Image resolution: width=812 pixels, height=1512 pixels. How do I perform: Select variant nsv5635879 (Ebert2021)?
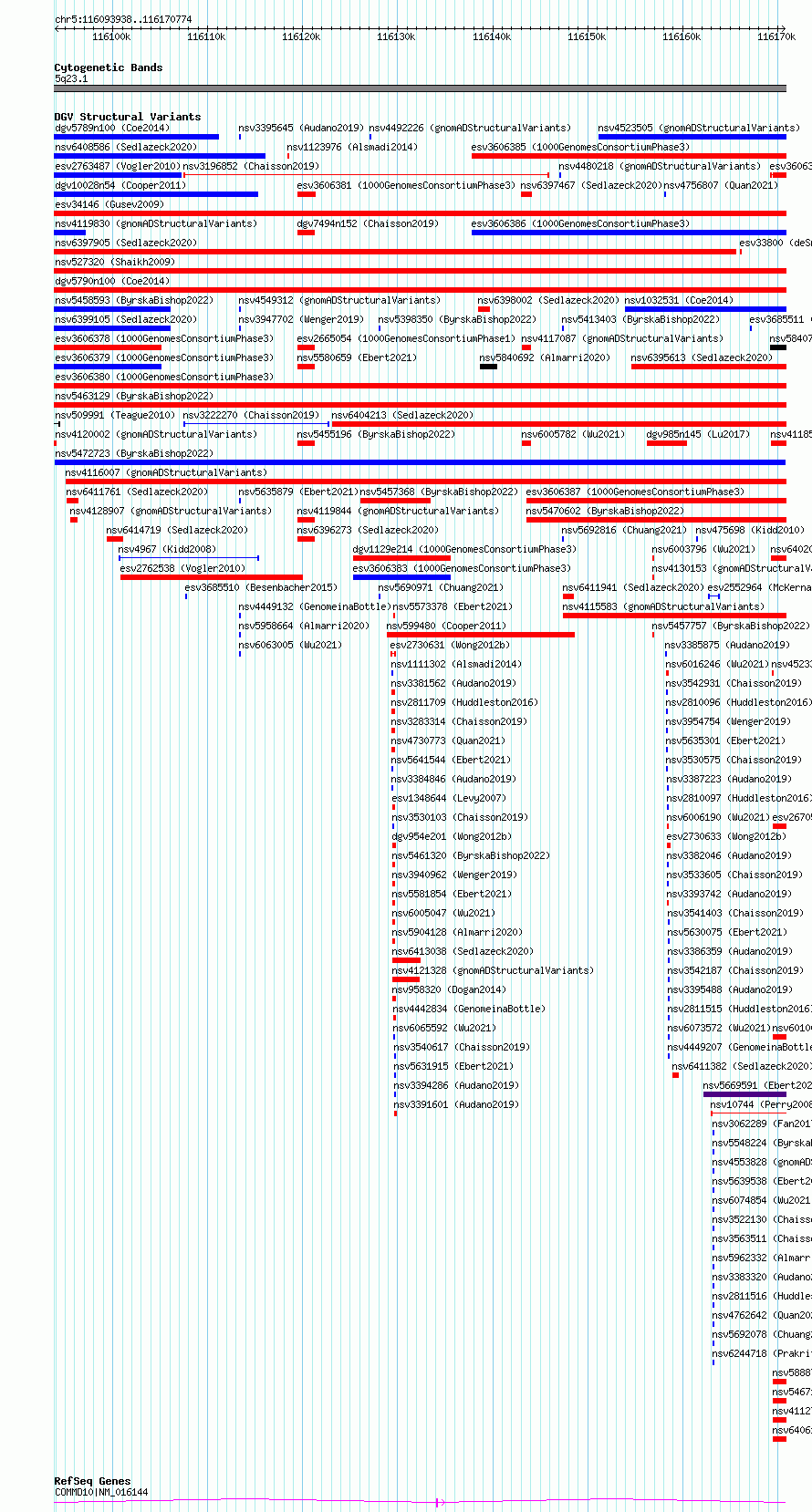298,492
